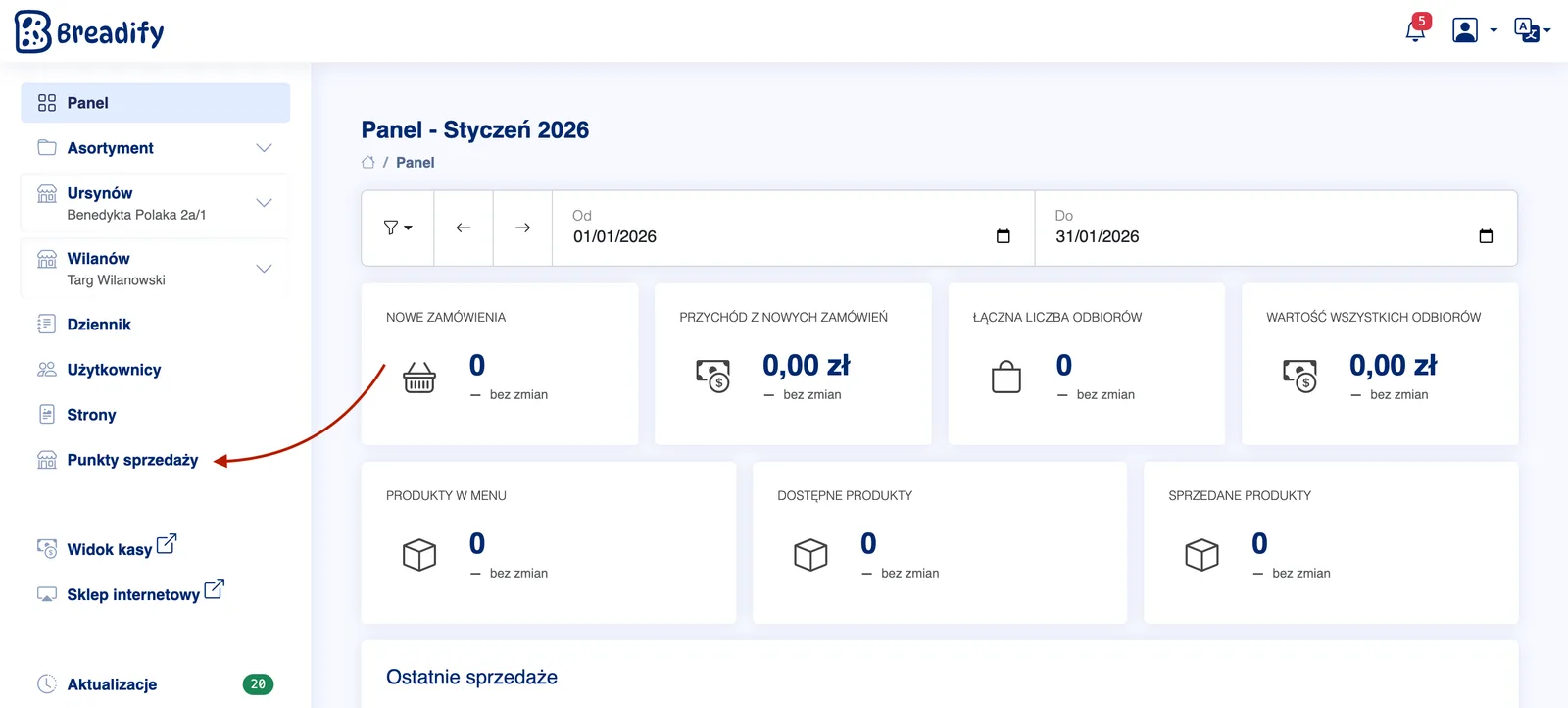Click the DOSTĘPNE PRODUKTY card label

coord(845,495)
